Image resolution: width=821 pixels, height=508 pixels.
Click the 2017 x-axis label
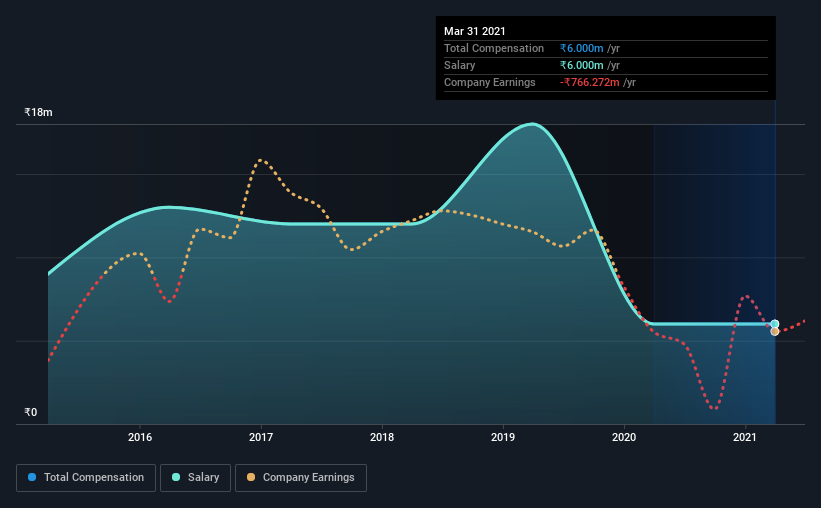coord(261,437)
